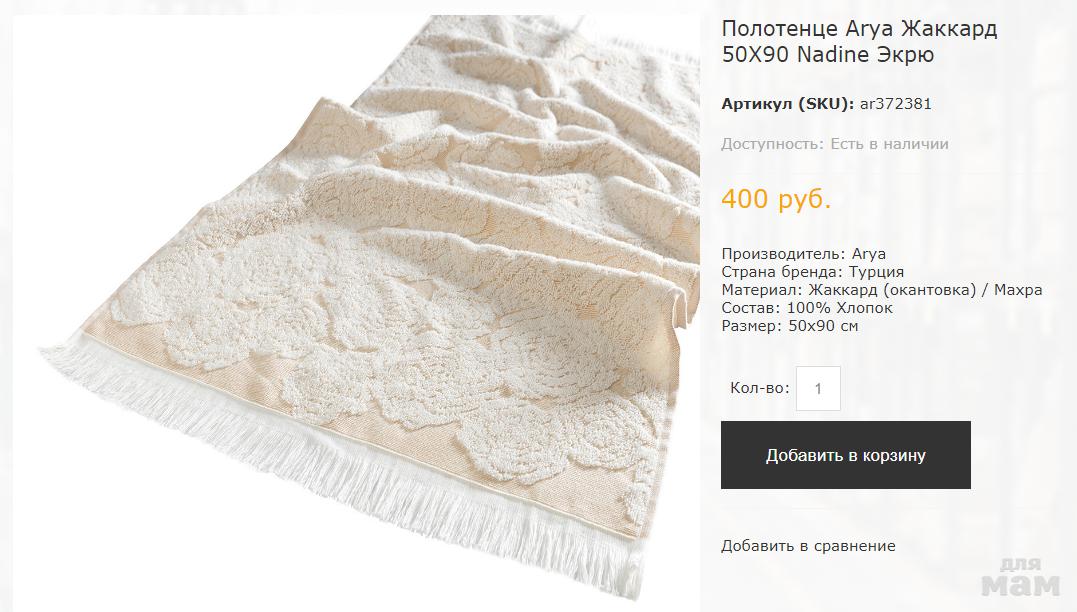The width and height of the screenshot is (1077, 612).
Task: Select the SKU code ar372381
Action: (896, 104)
